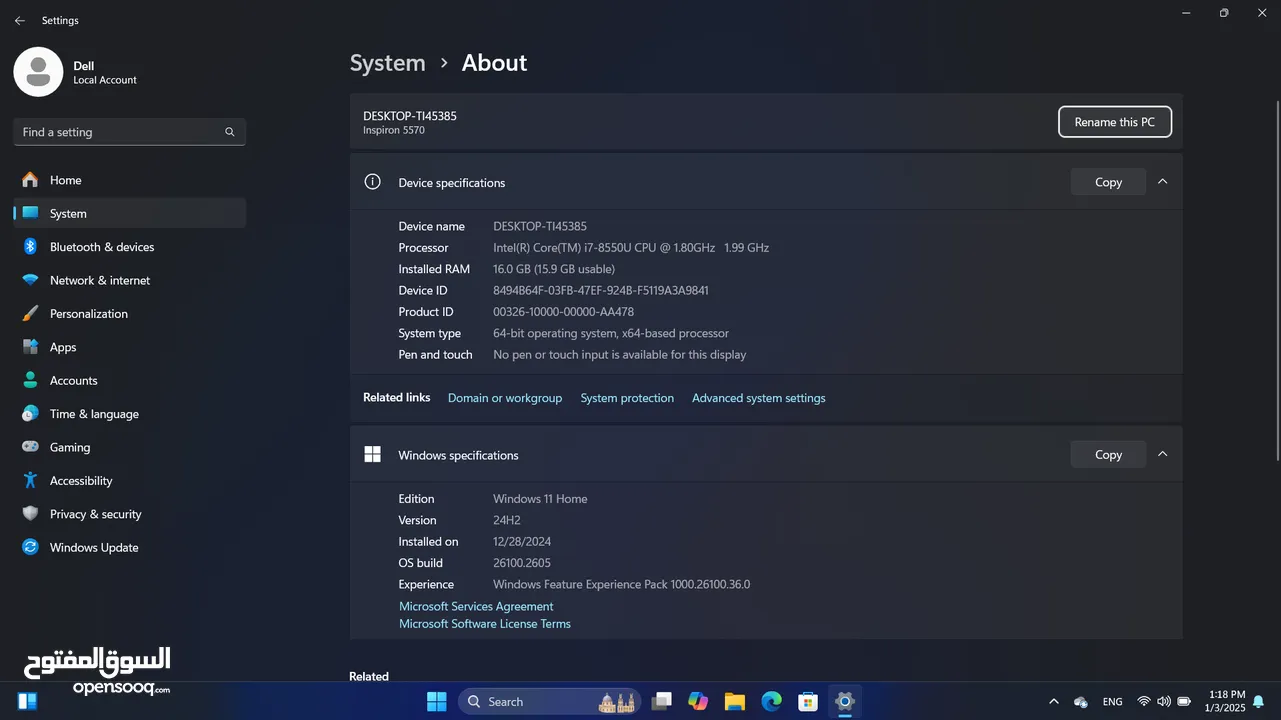Screen dimensions: 1281x720
Task: Click Rename this PC button
Action: coord(1114,122)
